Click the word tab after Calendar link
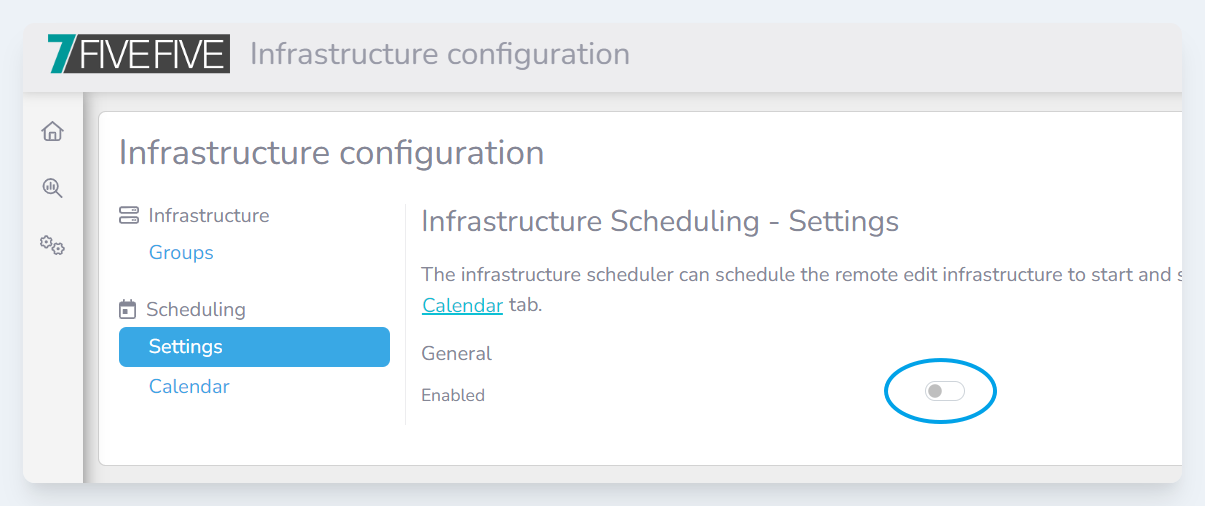The image size is (1205, 506). [525, 305]
